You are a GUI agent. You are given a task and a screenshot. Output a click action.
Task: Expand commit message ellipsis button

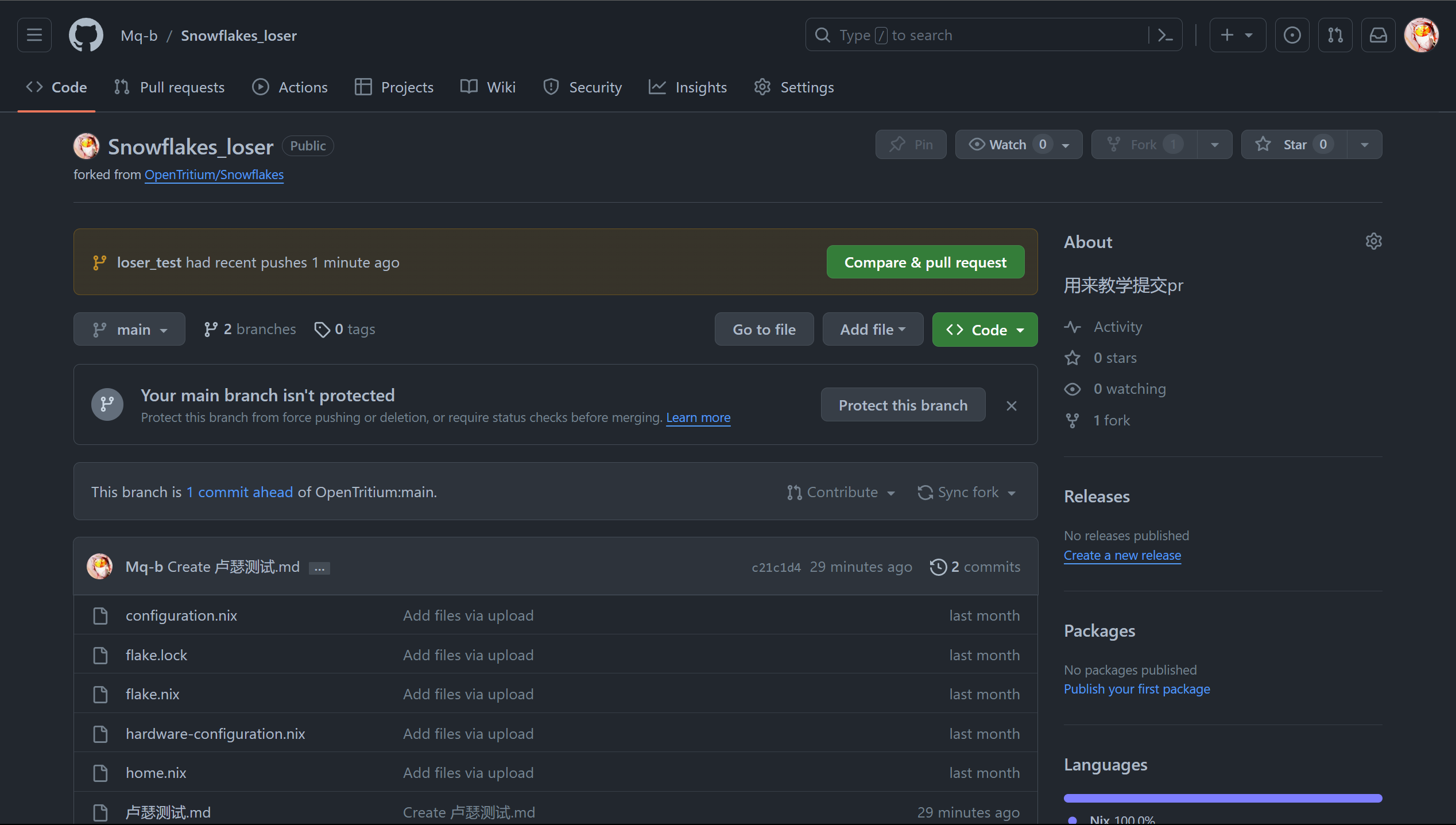coord(319,568)
